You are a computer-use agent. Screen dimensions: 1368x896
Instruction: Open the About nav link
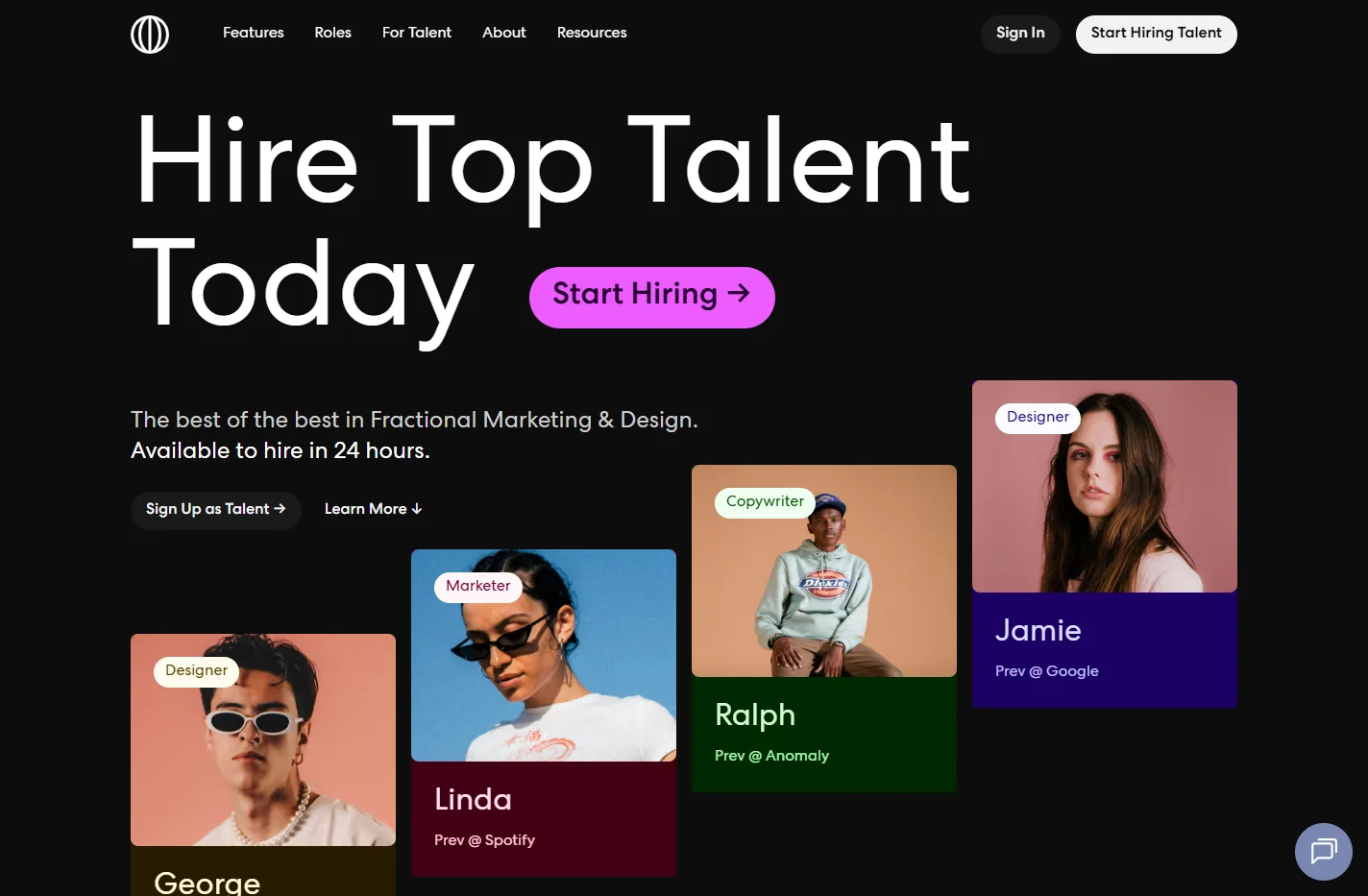point(504,33)
